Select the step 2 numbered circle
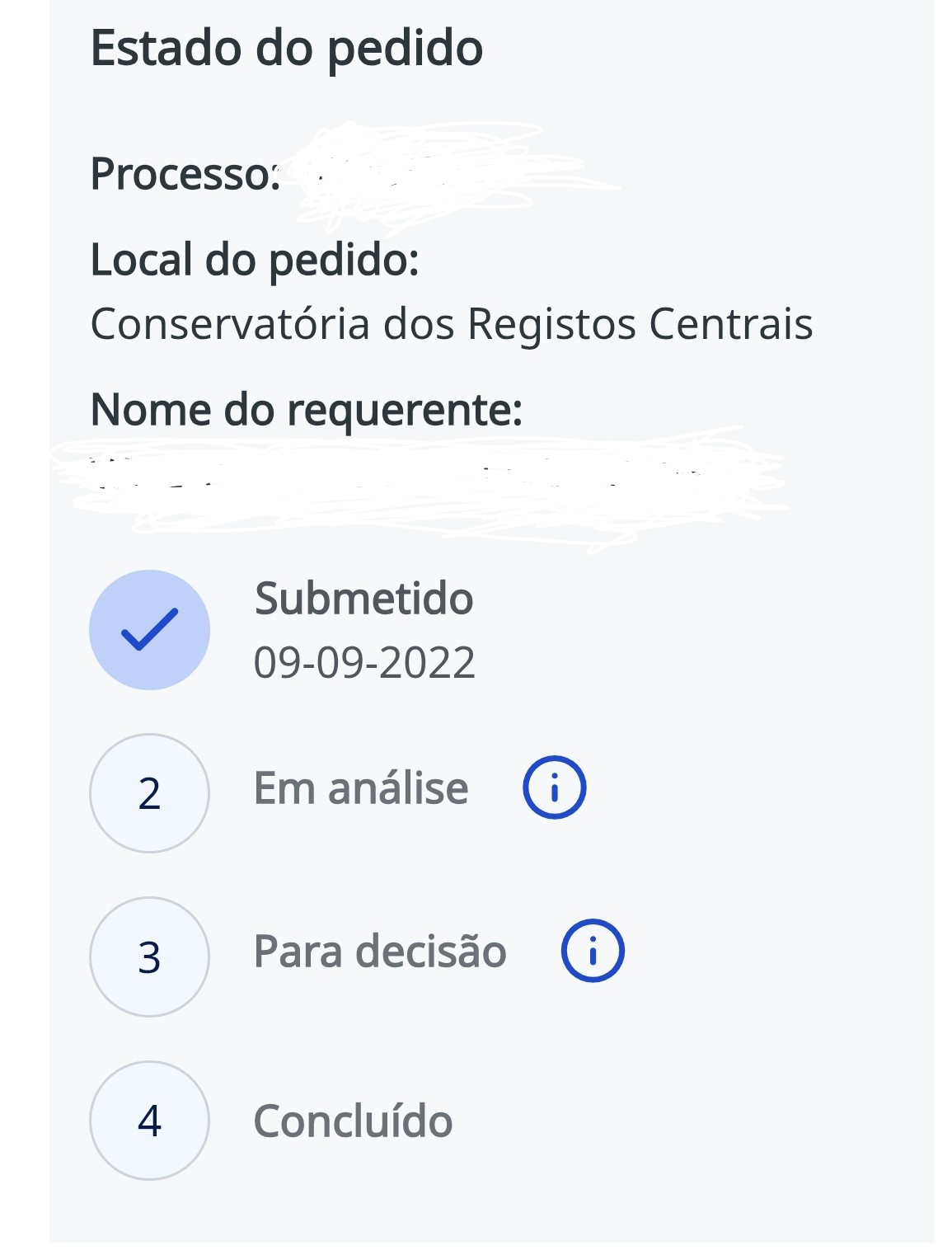The width and height of the screenshot is (952, 1255). (149, 793)
